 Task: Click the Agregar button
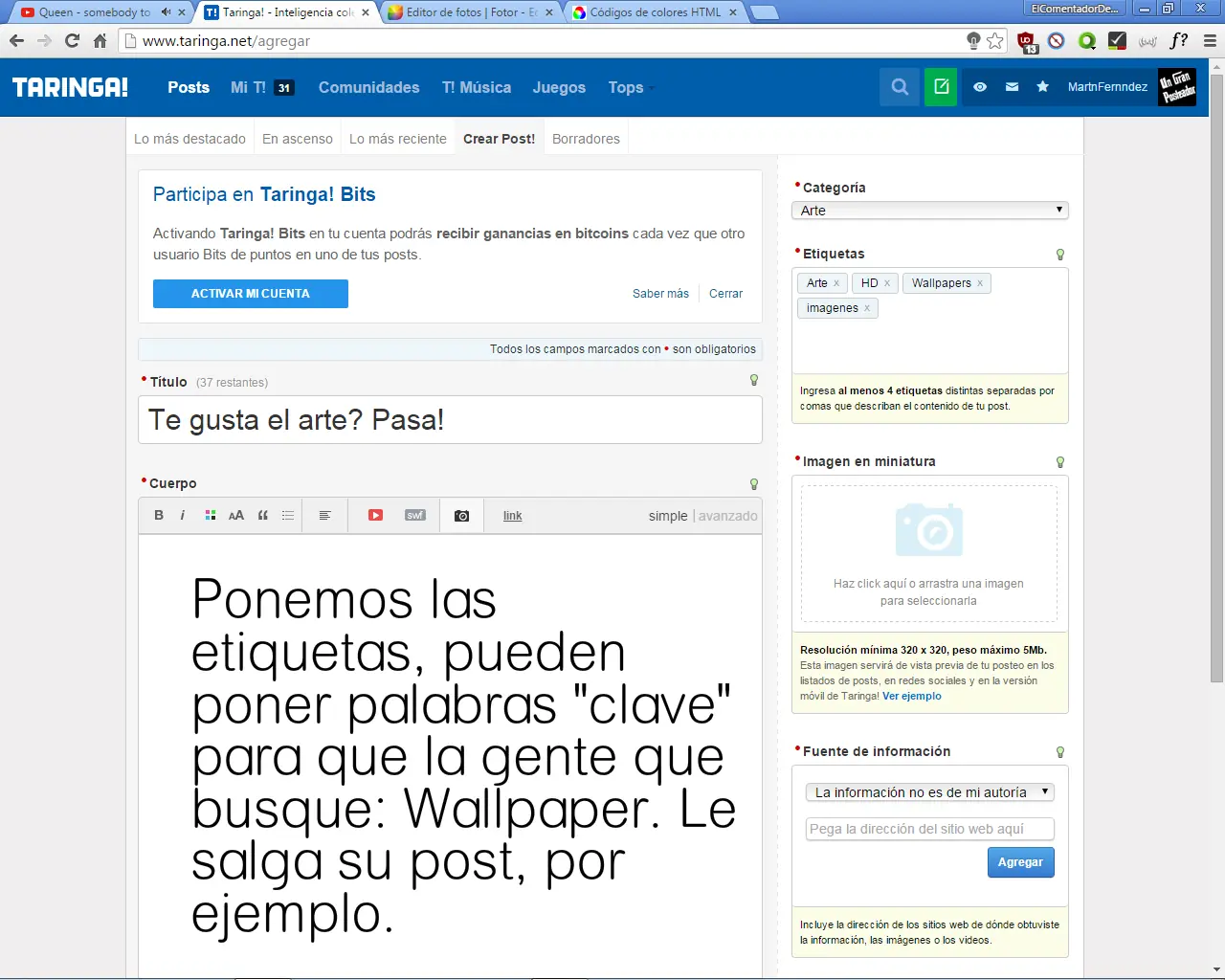point(1021,862)
